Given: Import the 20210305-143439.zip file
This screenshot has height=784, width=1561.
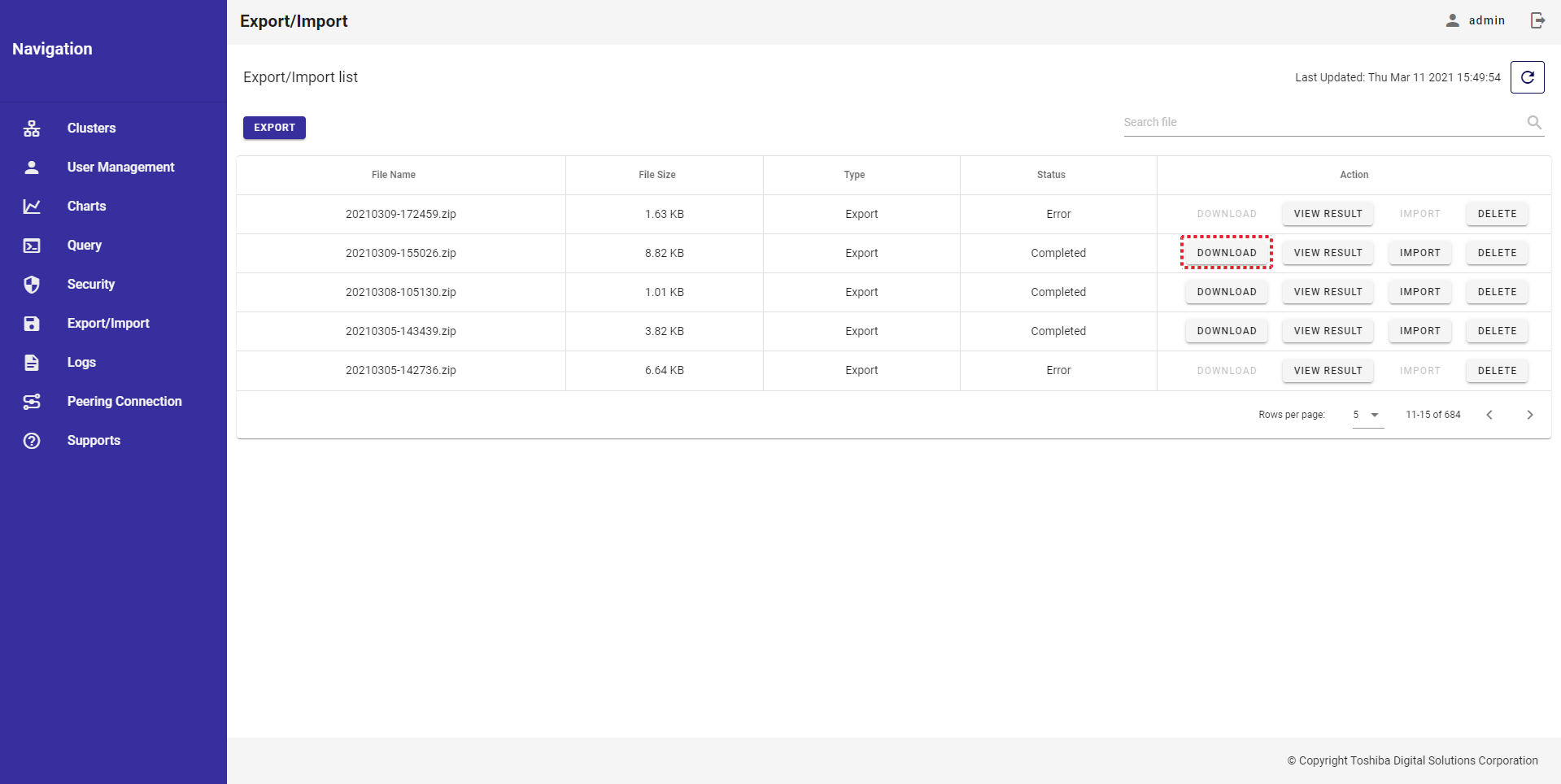Looking at the screenshot, I should click(x=1419, y=331).
